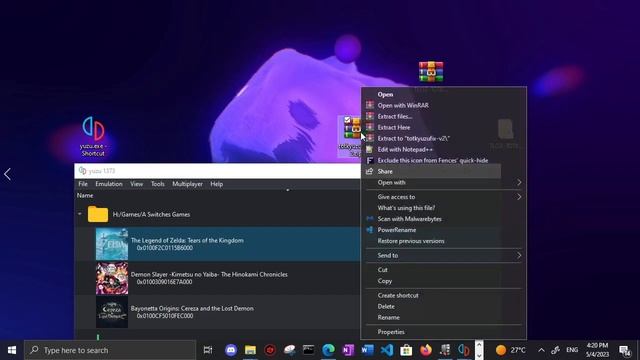Open yuzu View menu
This screenshot has height=360, width=640.
[136, 184]
